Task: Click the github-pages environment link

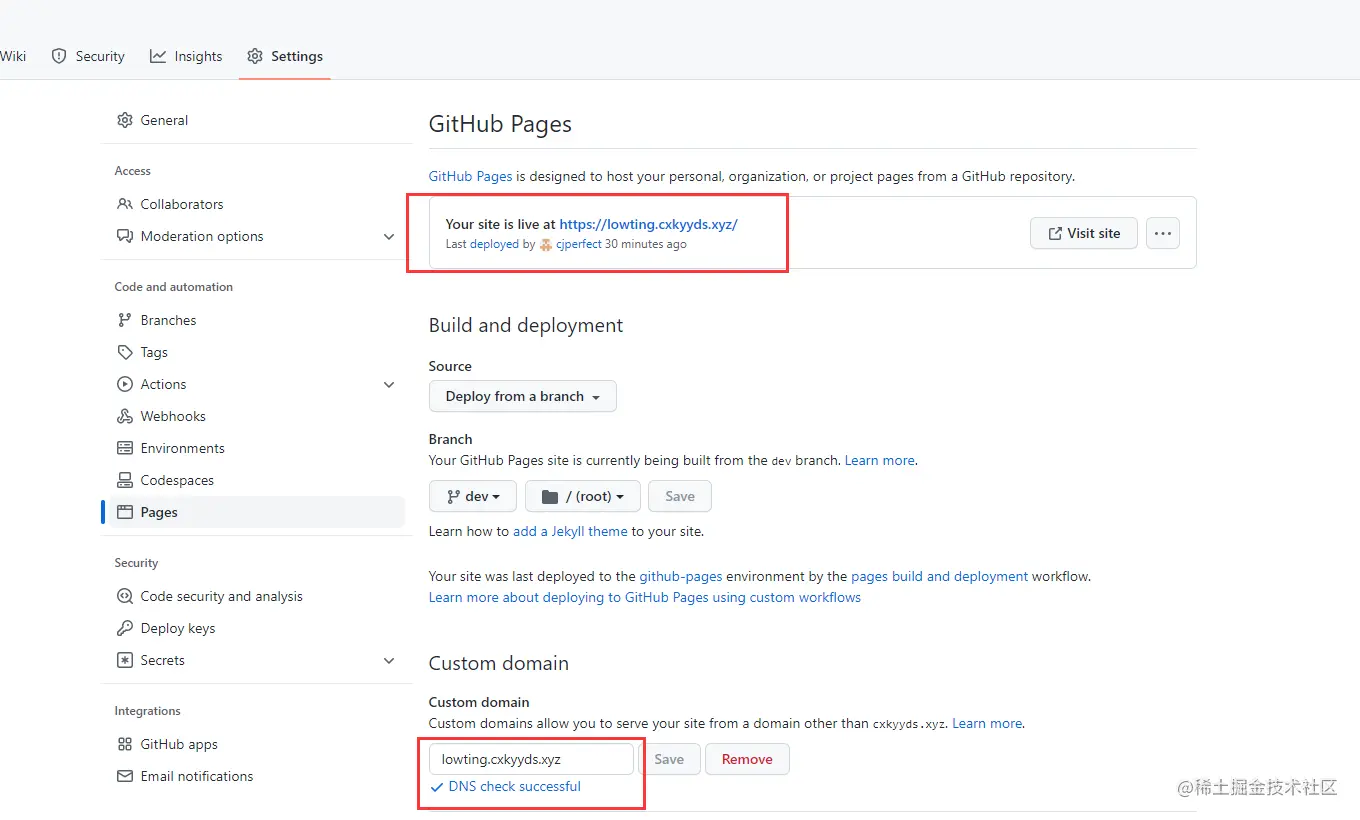Action: pyautogui.click(x=681, y=576)
